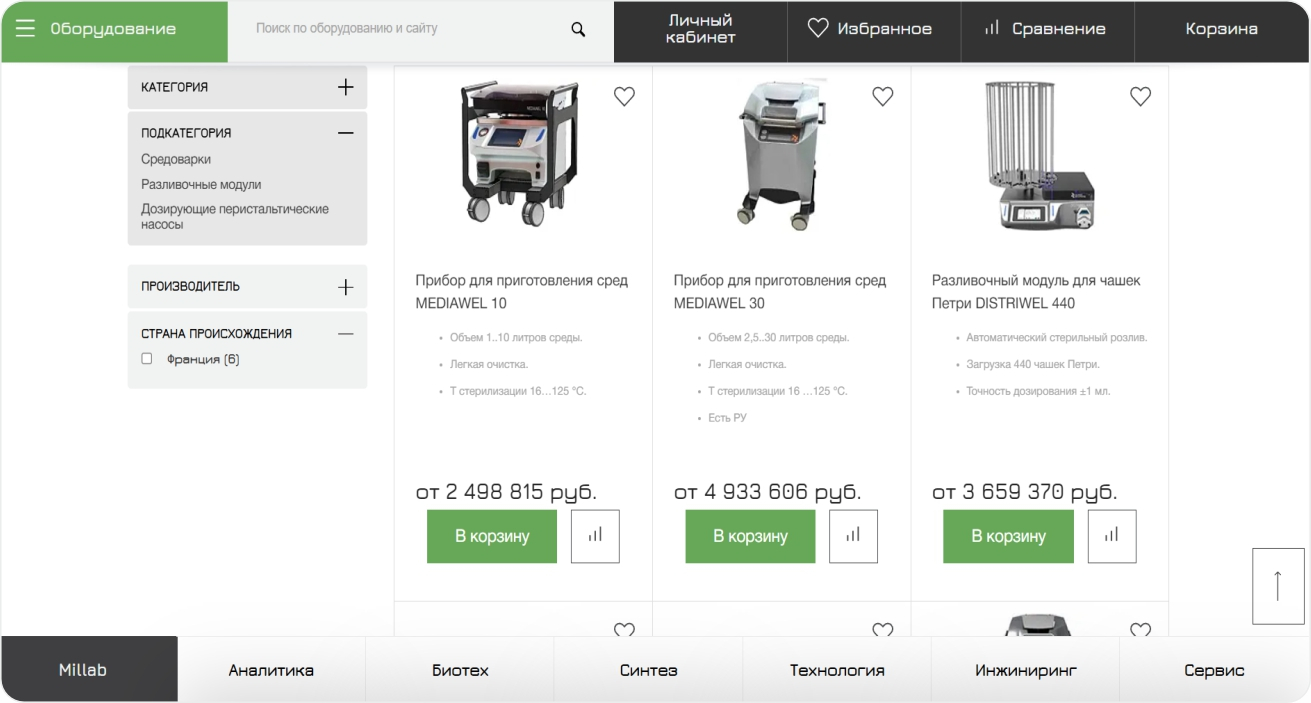
Task: Click the Объем 2,5..30 литров среды text
Action: 779,338
